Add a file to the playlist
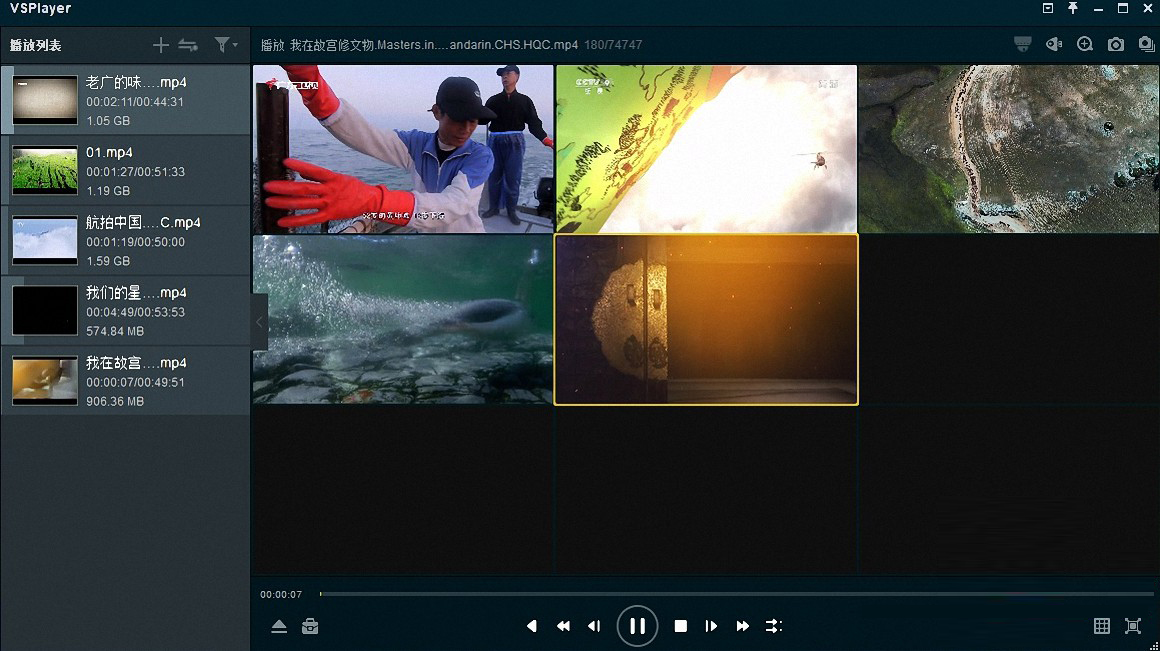The width and height of the screenshot is (1160, 651). click(161, 45)
